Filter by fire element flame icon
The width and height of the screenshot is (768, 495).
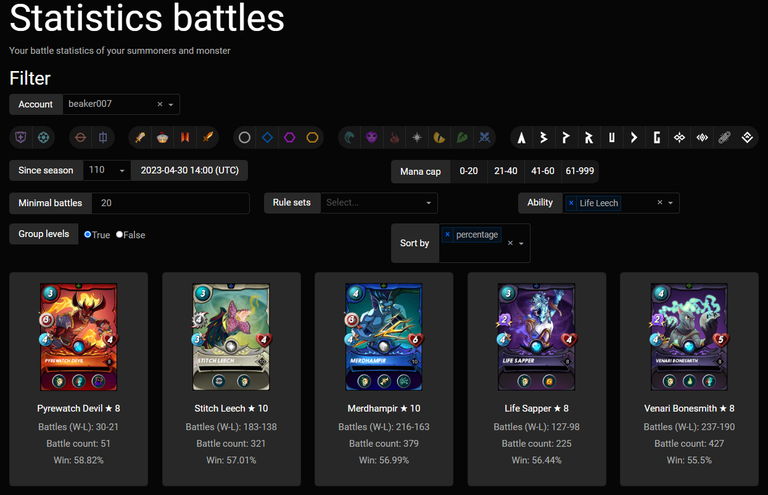click(394, 138)
